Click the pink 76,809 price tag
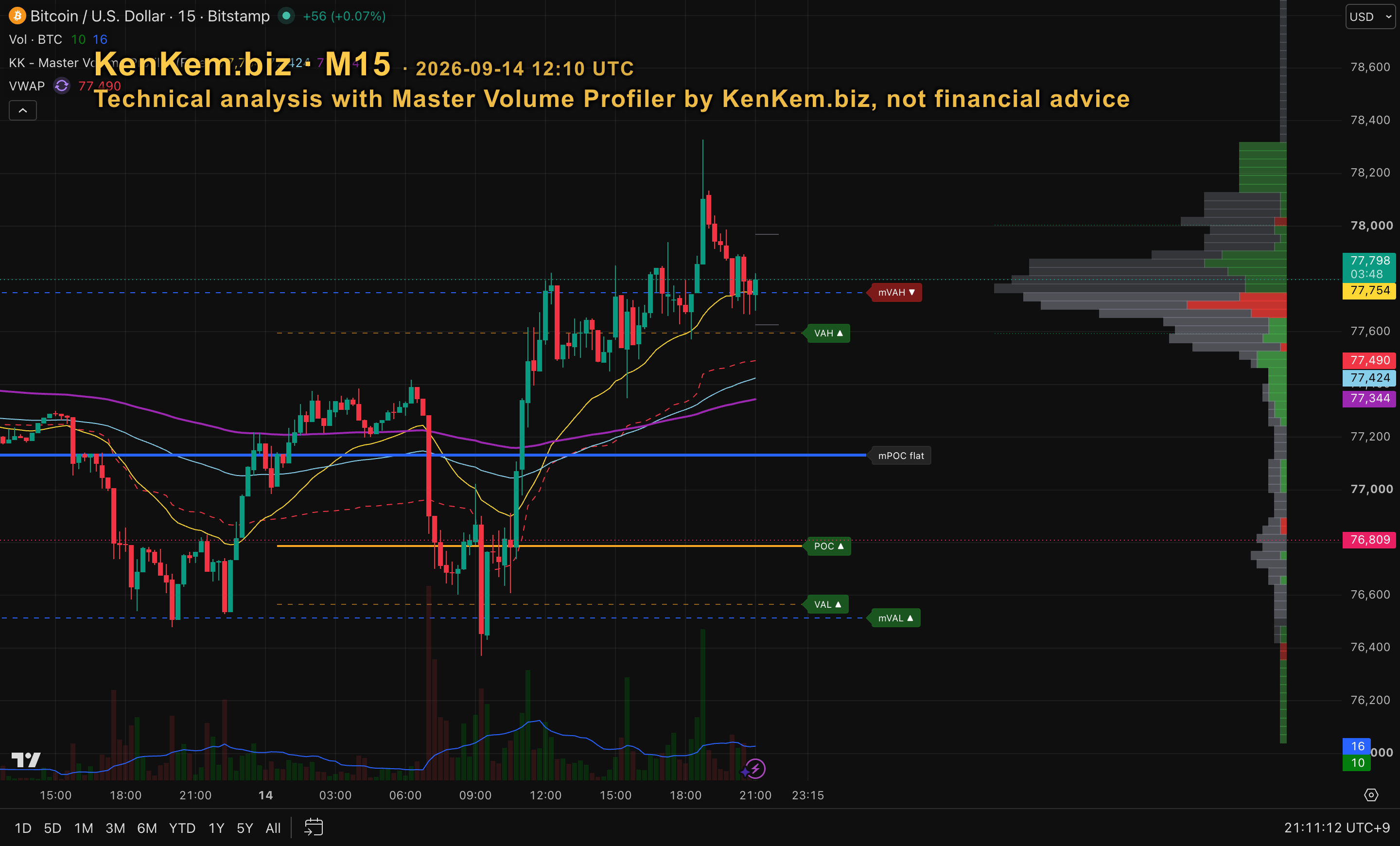This screenshot has width=1400, height=846. (1369, 540)
